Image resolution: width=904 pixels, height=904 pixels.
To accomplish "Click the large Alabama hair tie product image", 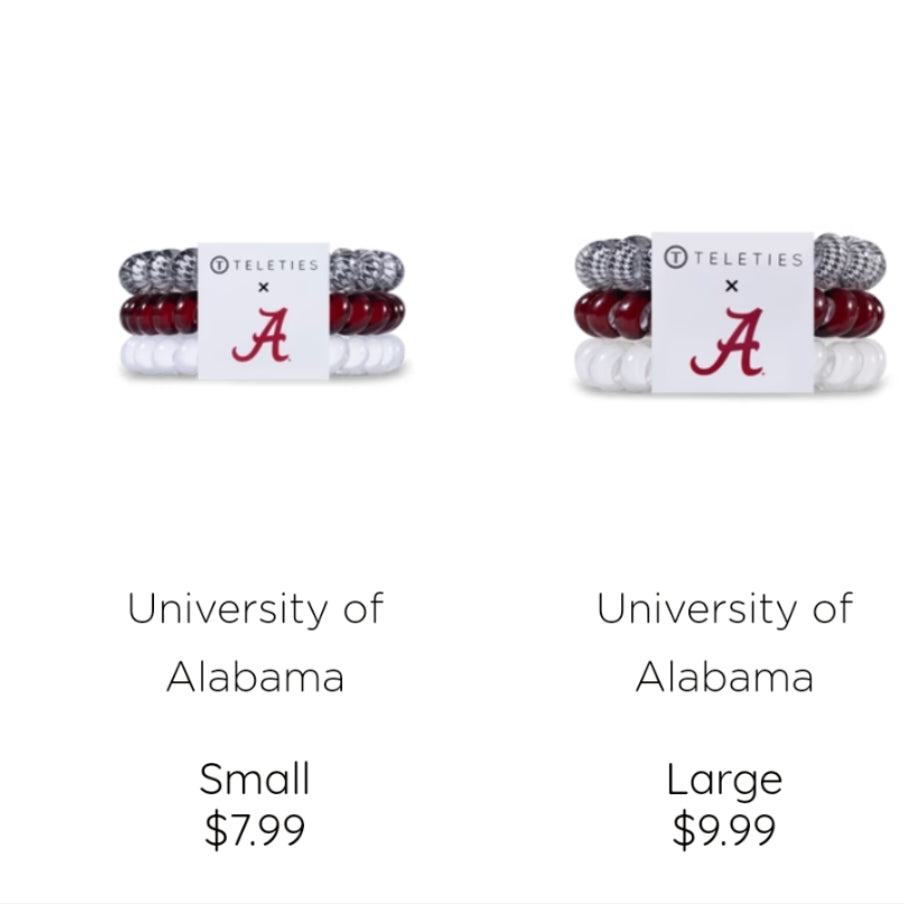I will pos(730,313).
